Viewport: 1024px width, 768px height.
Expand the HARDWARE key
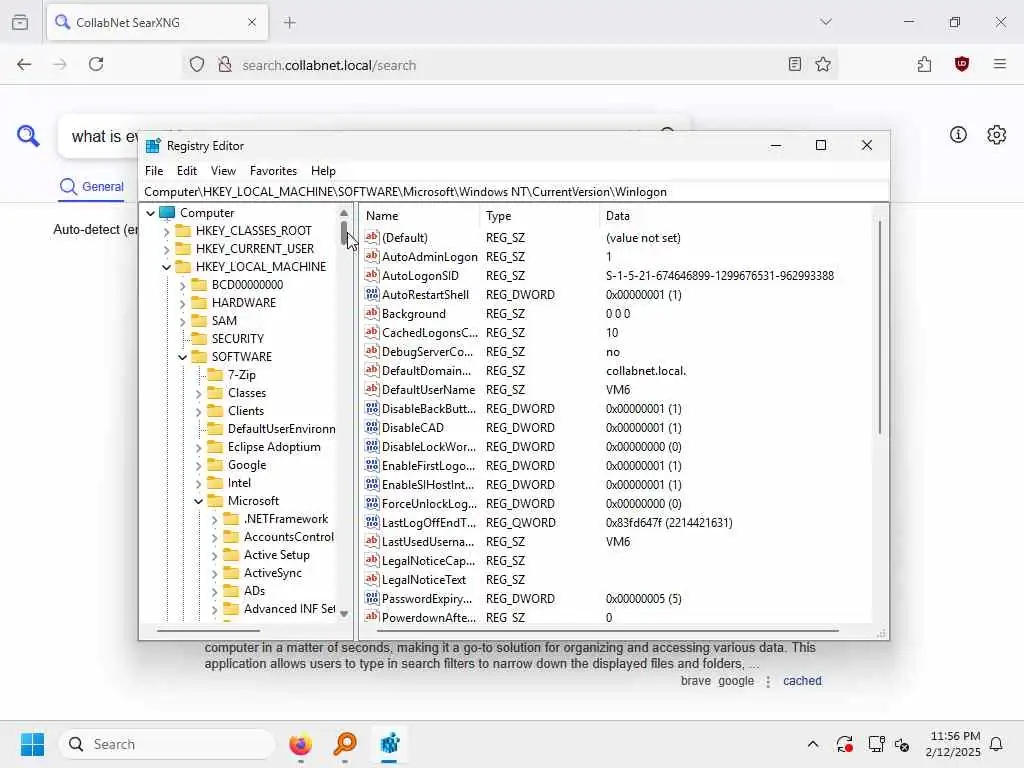pos(182,303)
